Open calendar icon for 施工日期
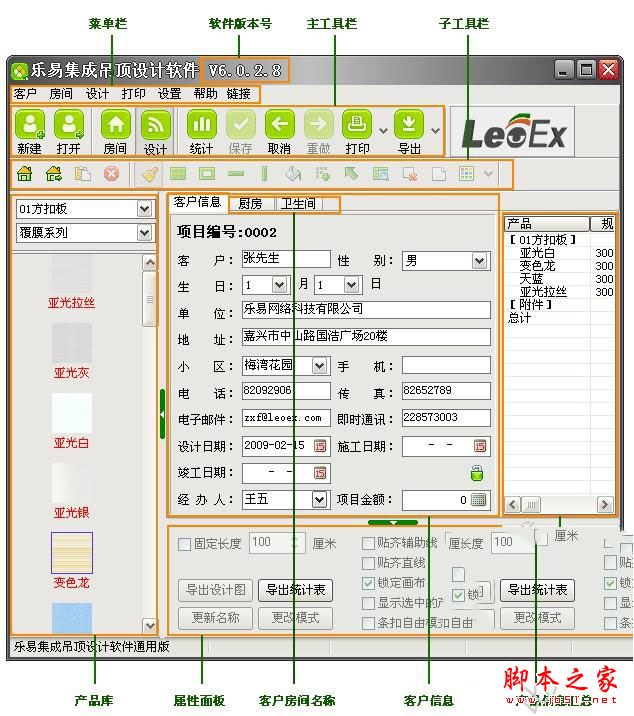Viewport: 634px width, 716px height. tap(480, 446)
